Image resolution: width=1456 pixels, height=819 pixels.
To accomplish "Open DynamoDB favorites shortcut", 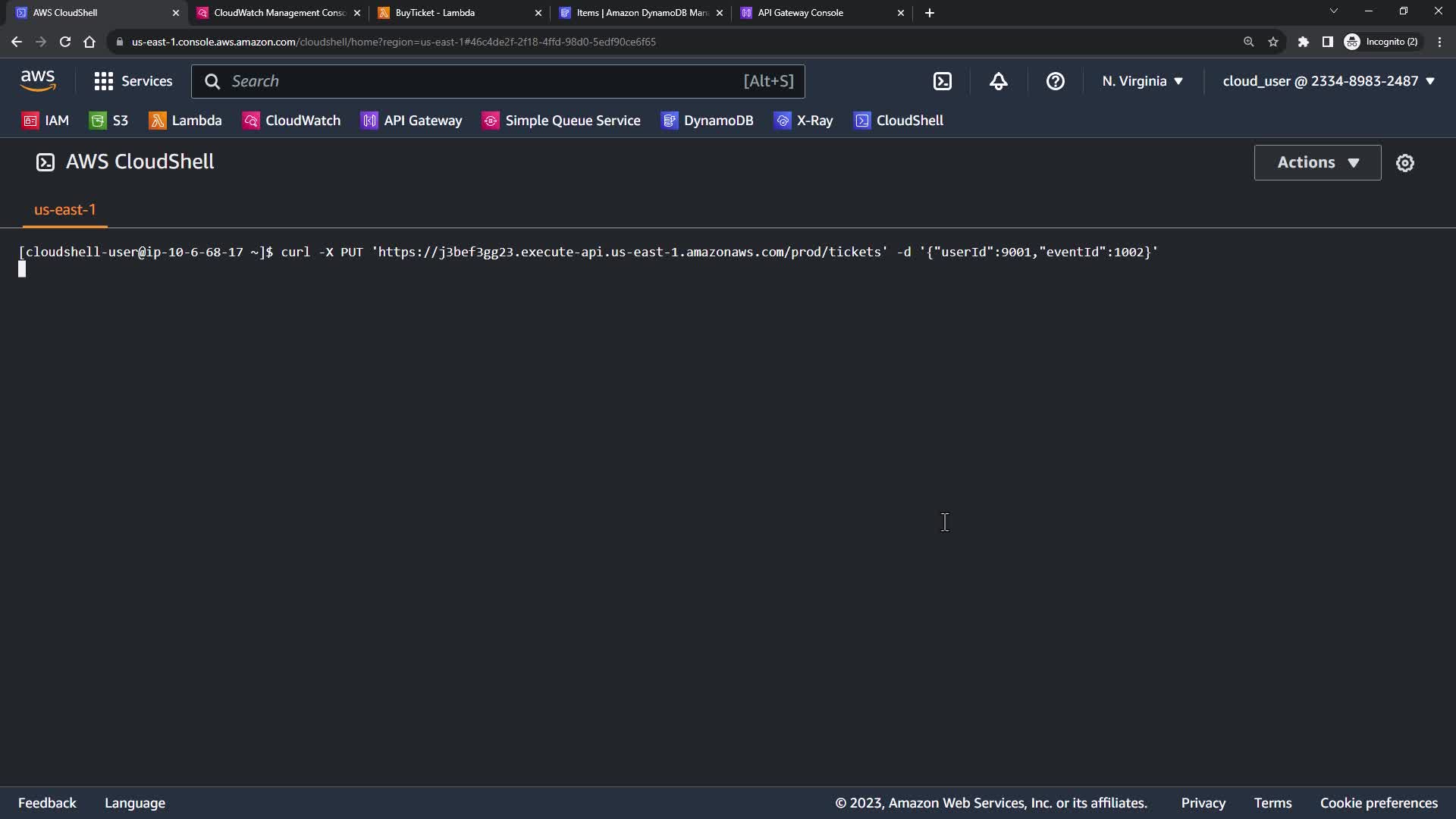I will tap(707, 121).
